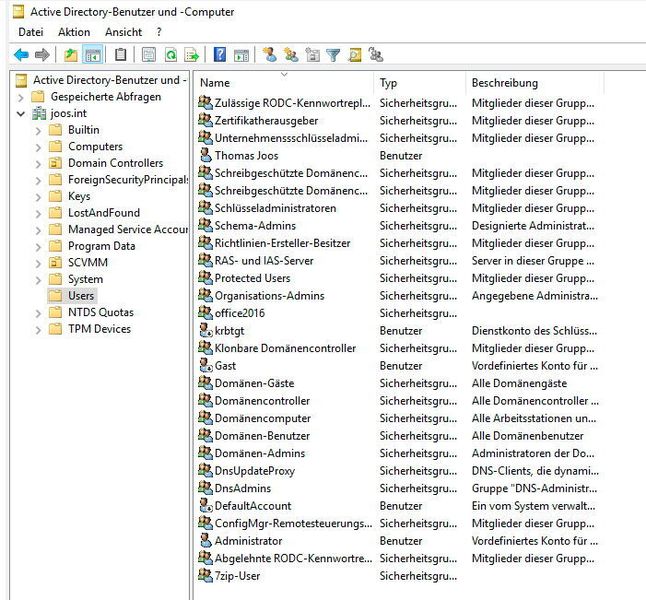Click the icon beside Gast account
This screenshot has width=646, height=600.
coord(206,366)
